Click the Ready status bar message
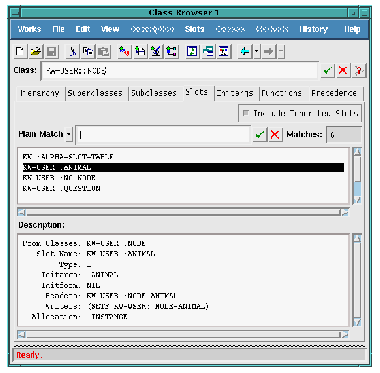Viewport: 380px width, 373px height. tap(30, 355)
